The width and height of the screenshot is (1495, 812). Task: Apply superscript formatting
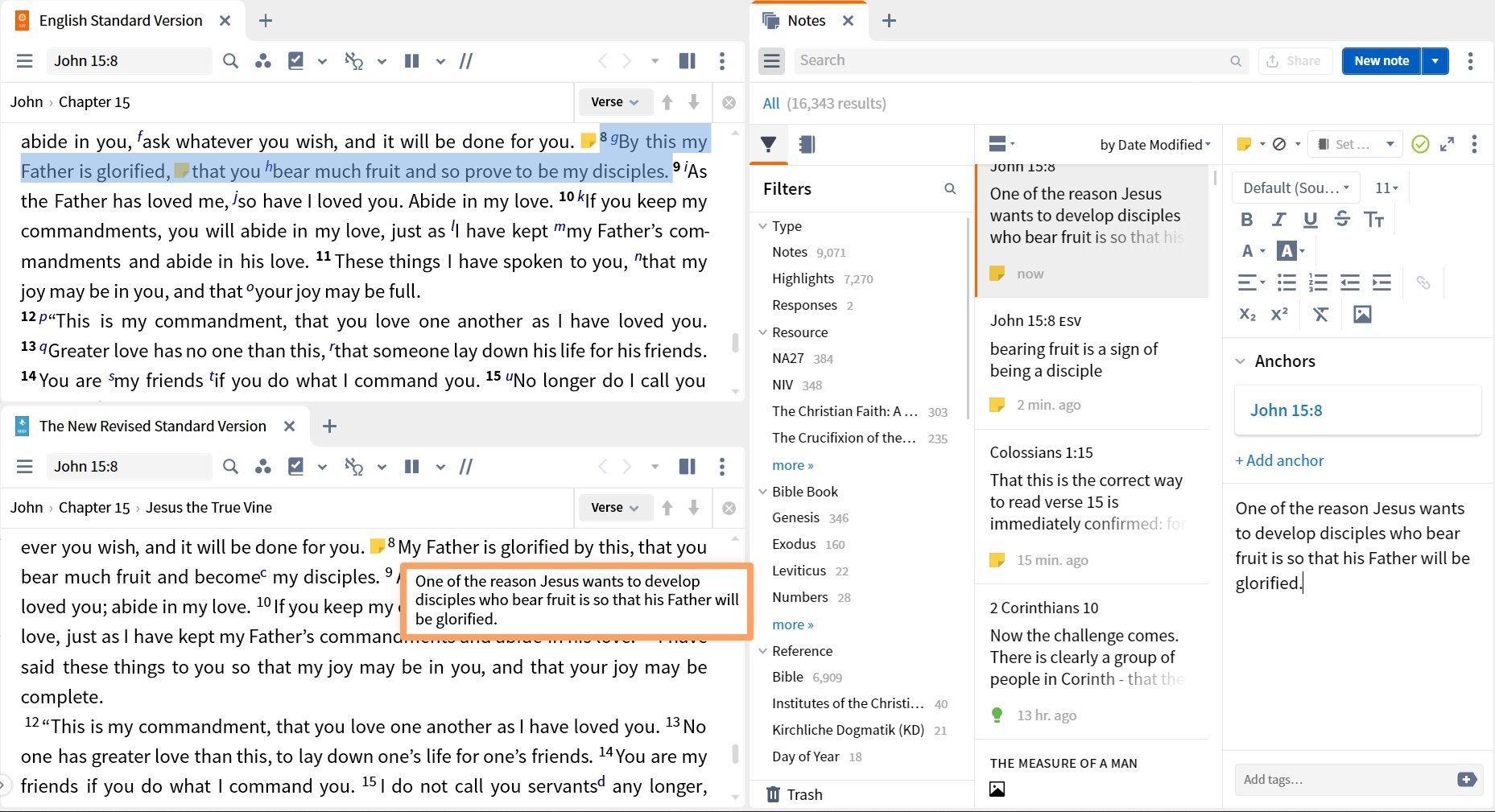[1279, 315]
